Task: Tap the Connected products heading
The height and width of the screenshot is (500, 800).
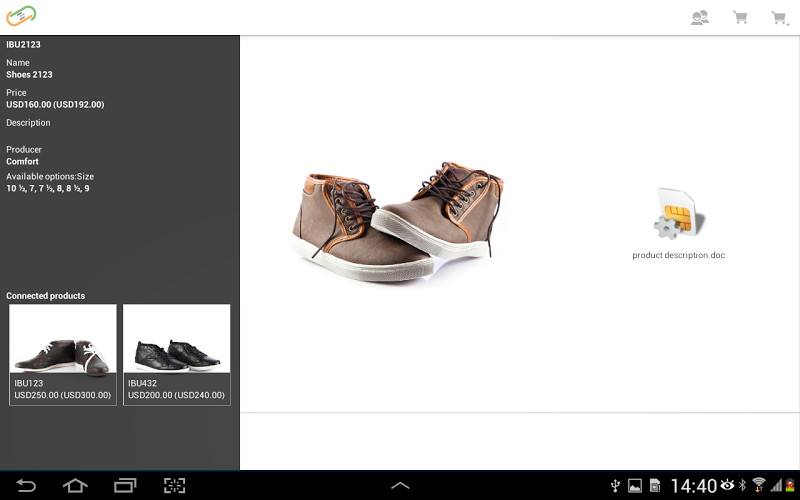Action: click(x=45, y=296)
